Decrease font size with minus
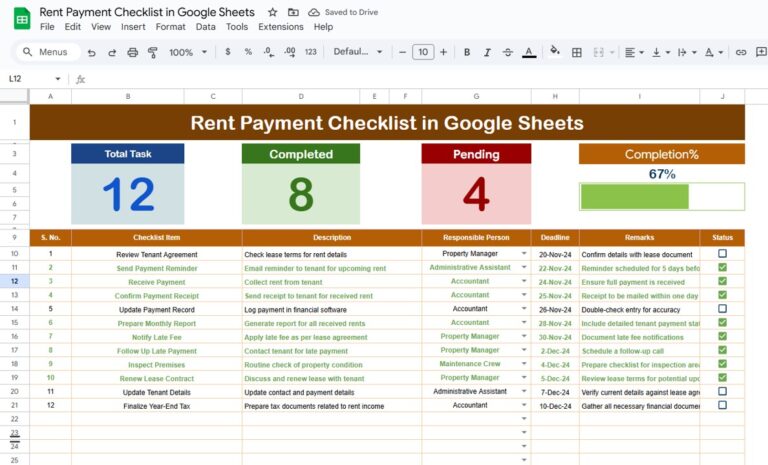This screenshot has width=768, height=465. tap(403, 52)
